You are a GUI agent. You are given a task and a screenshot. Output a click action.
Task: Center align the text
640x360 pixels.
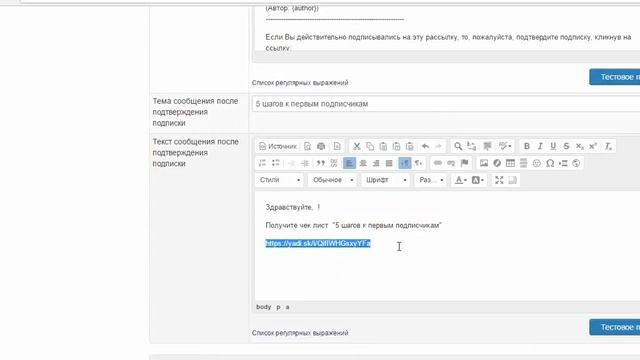(x=363, y=163)
